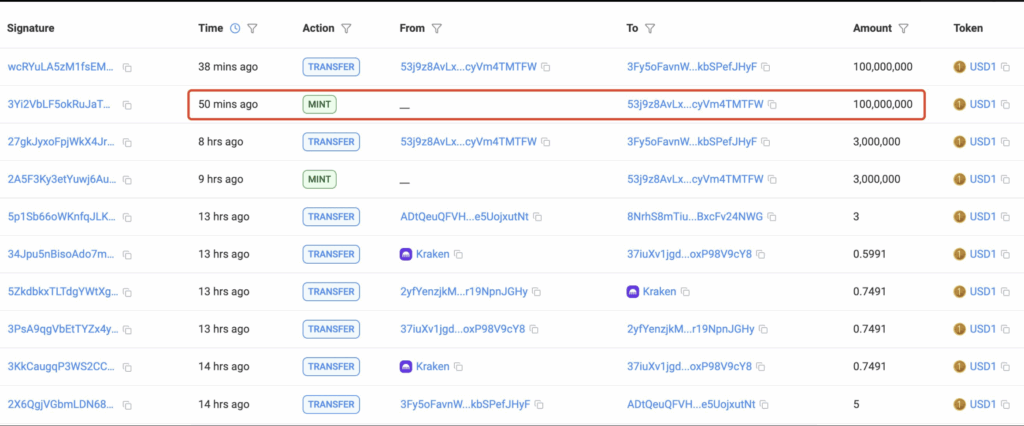Select the amount 3 in the 5p1Sb66oWKnfqJLK row
Image resolution: width=1024 pixels, height=426 pixels.
pos(856,216)
